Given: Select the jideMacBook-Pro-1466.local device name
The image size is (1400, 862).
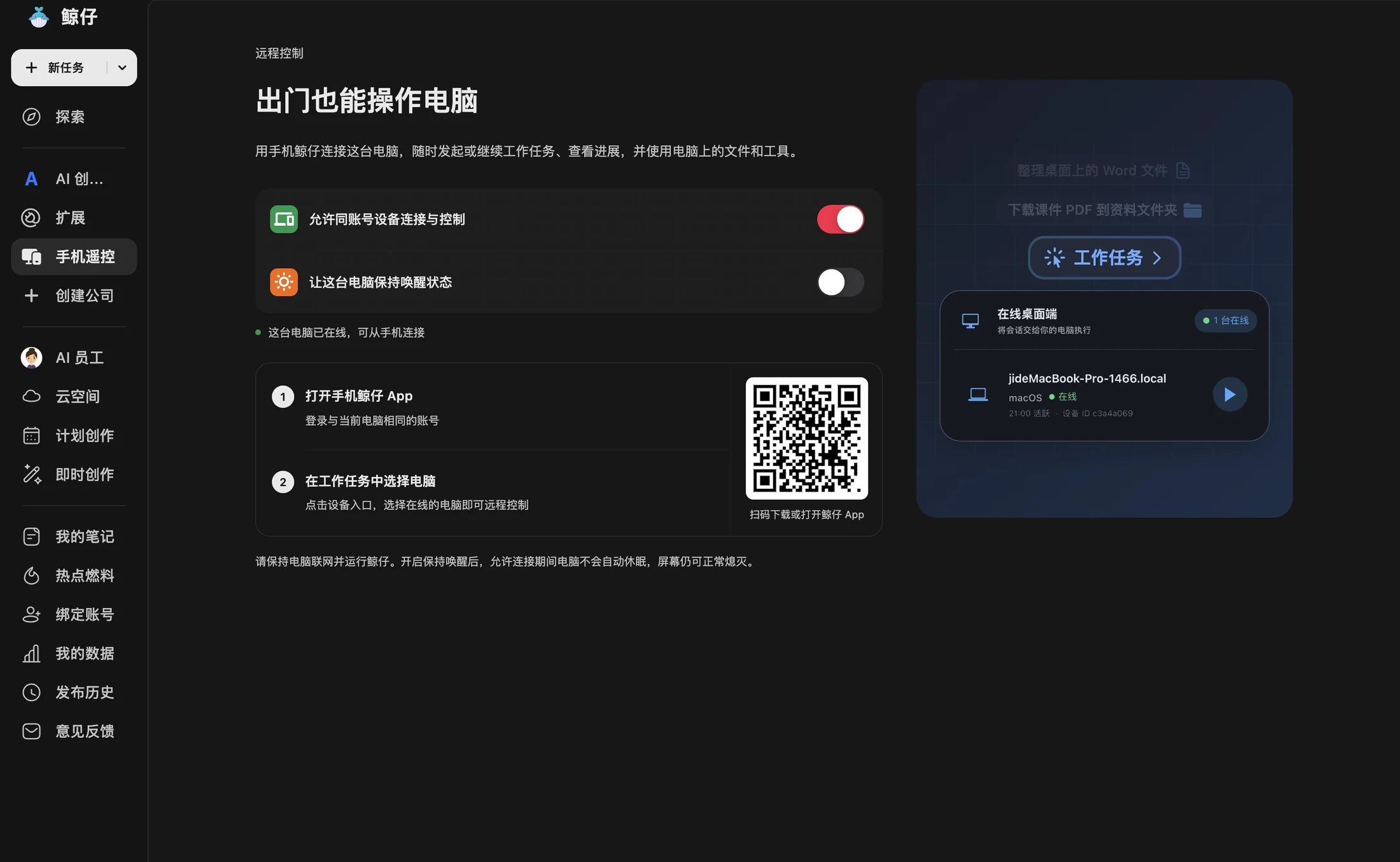Looking at the screenshot, I should (1087, 378).
